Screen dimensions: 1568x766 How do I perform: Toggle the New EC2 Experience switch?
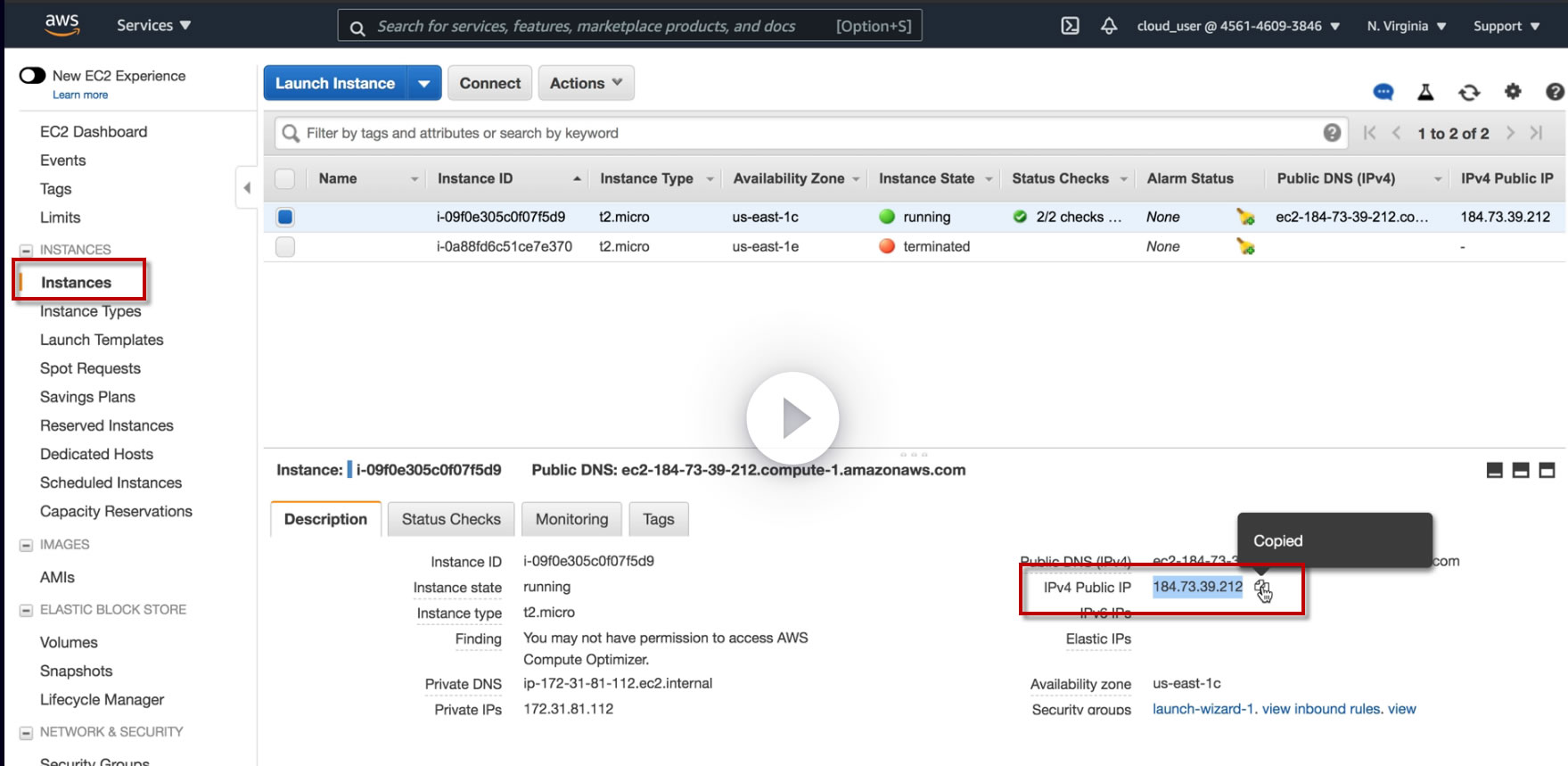(33, 76)
